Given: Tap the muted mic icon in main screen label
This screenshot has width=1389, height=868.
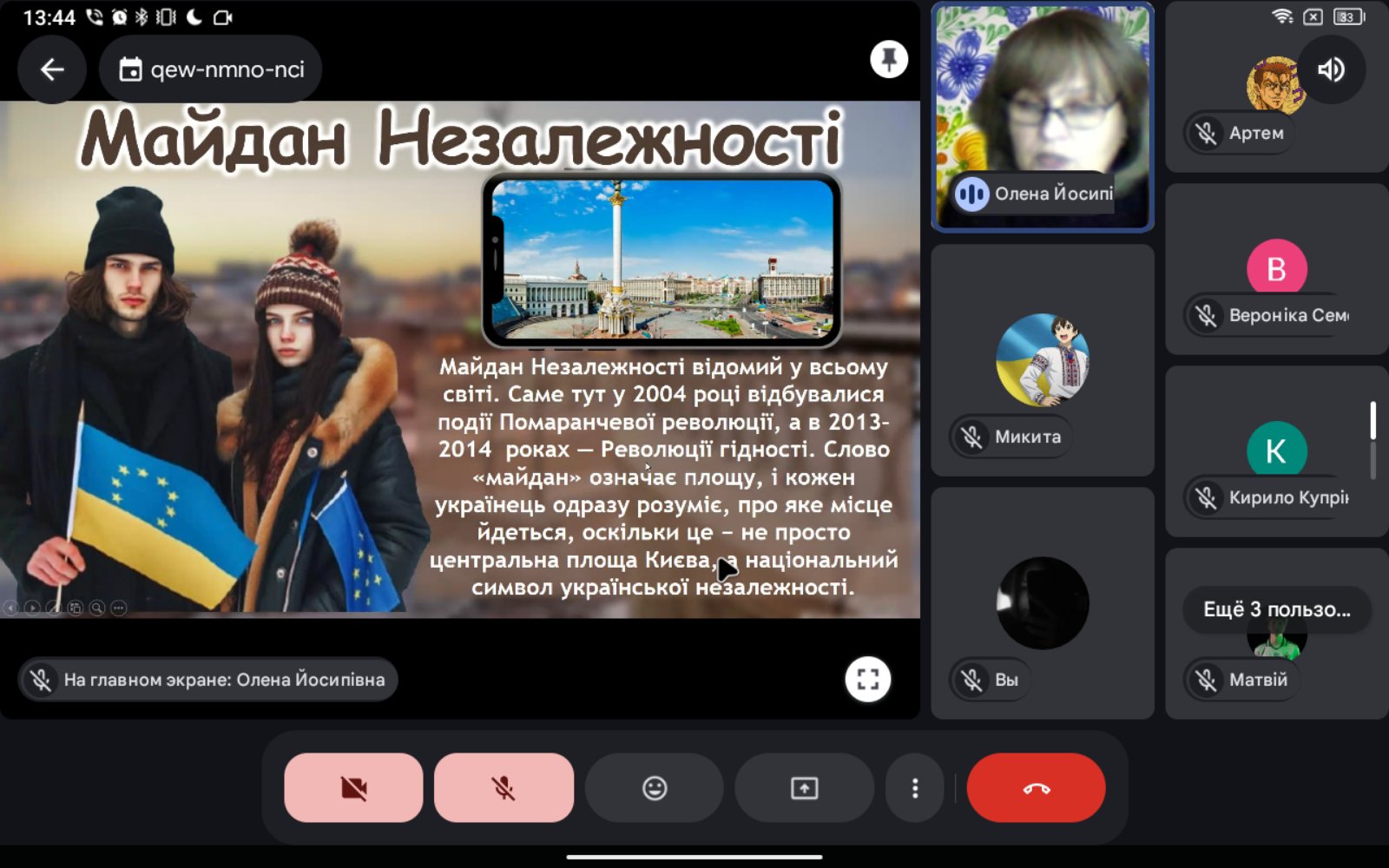Looking at the screenshot, I should coord(41,680).
